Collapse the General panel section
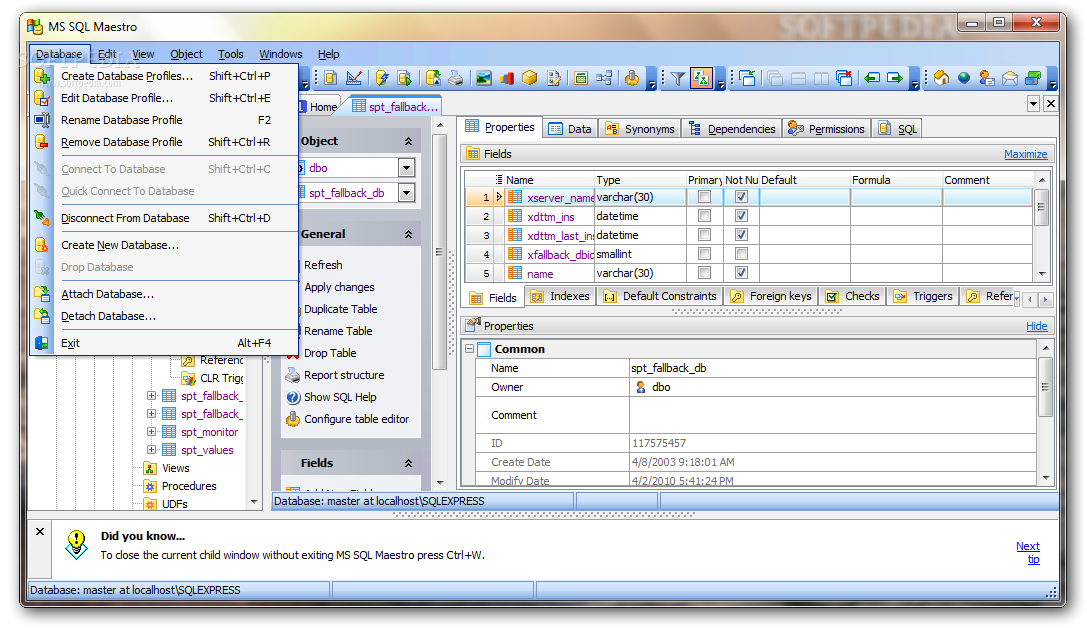The width and height of the screenshot is (1087, 628). [408, 234]
